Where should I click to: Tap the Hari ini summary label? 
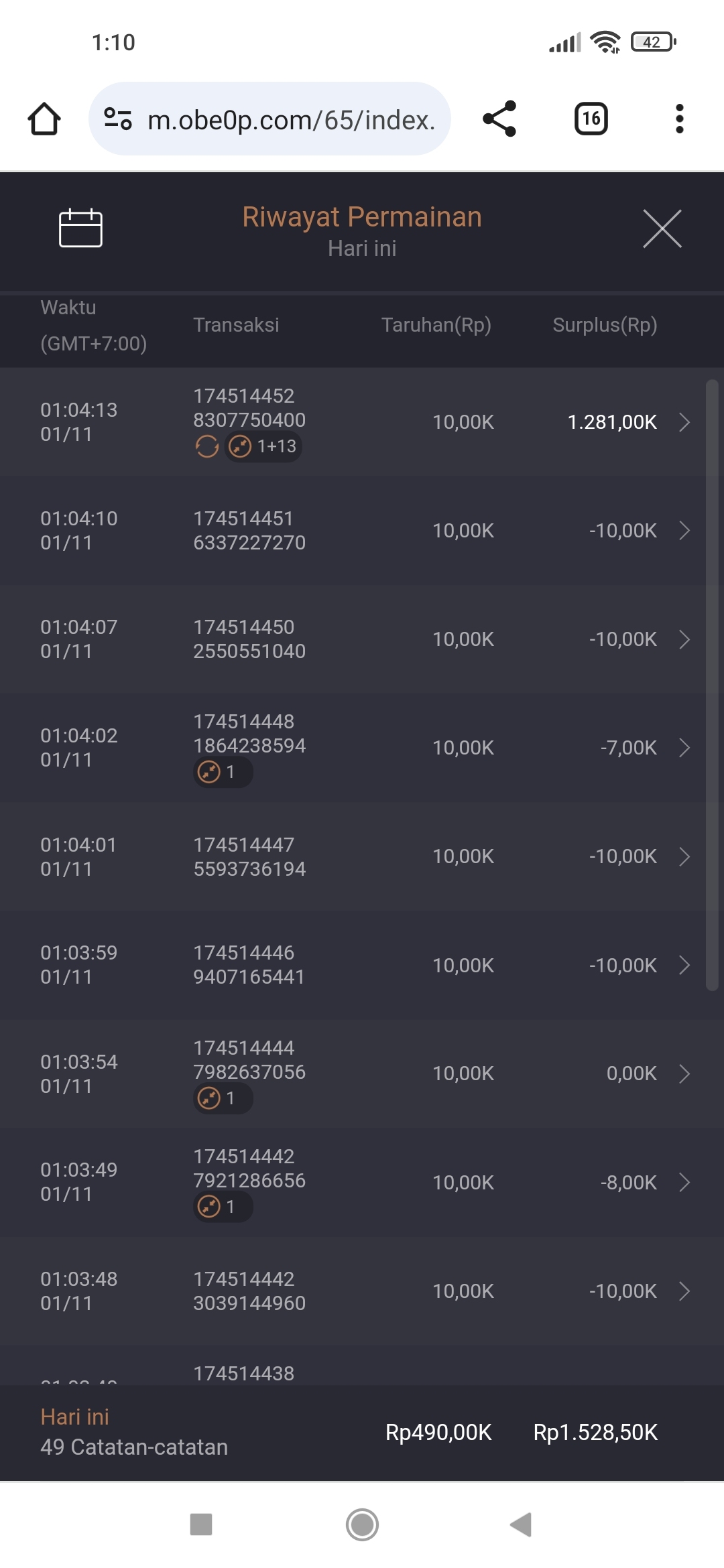[75, 1417]
